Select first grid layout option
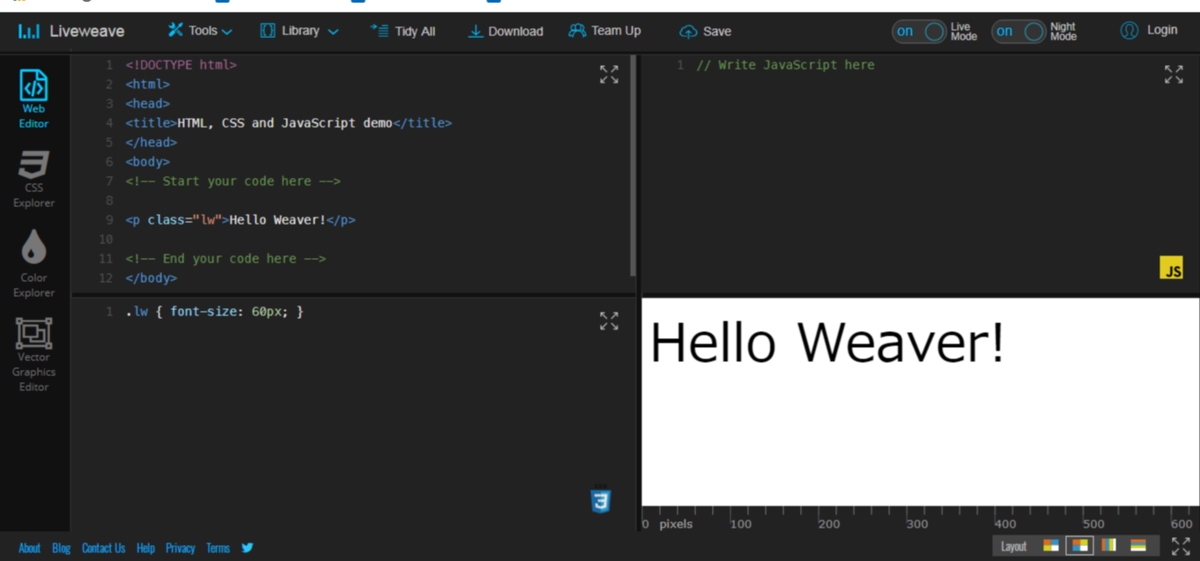The image size is (1200, 561). [x=1051, y=546]
